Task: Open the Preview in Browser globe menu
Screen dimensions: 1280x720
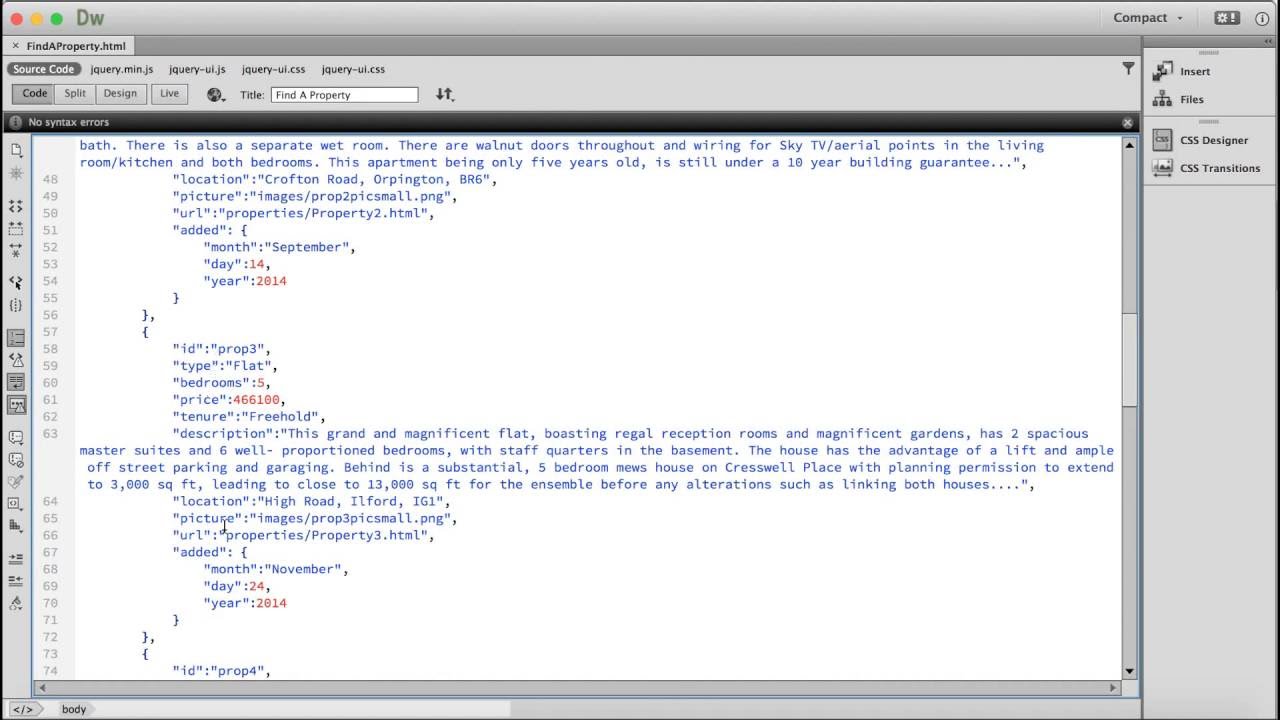Action: (x=215, y=94)
